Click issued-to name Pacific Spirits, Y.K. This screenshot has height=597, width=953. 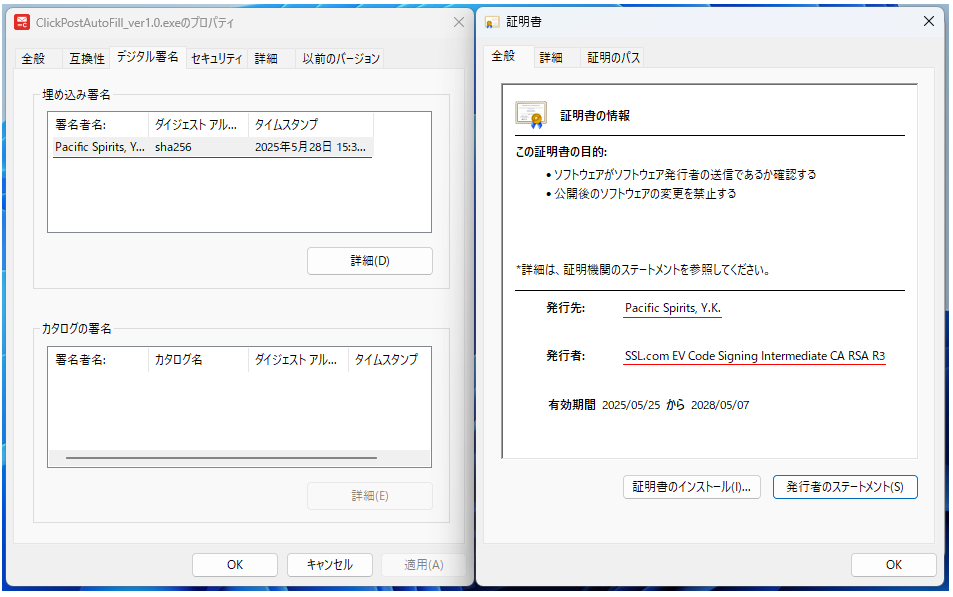coord(672,308)
